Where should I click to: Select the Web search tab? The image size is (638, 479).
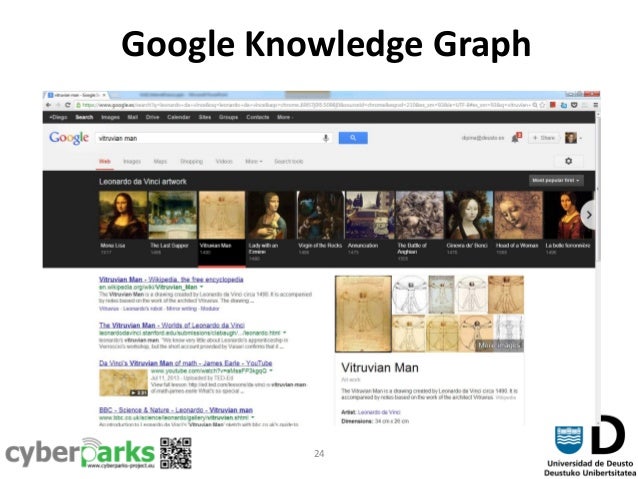pyautogui.click(x=105, y=162)
